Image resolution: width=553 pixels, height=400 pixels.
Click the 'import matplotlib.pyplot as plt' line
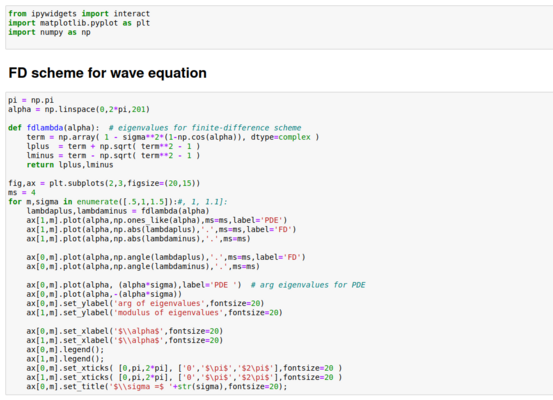pyautogui.click(x=79, y=23)
